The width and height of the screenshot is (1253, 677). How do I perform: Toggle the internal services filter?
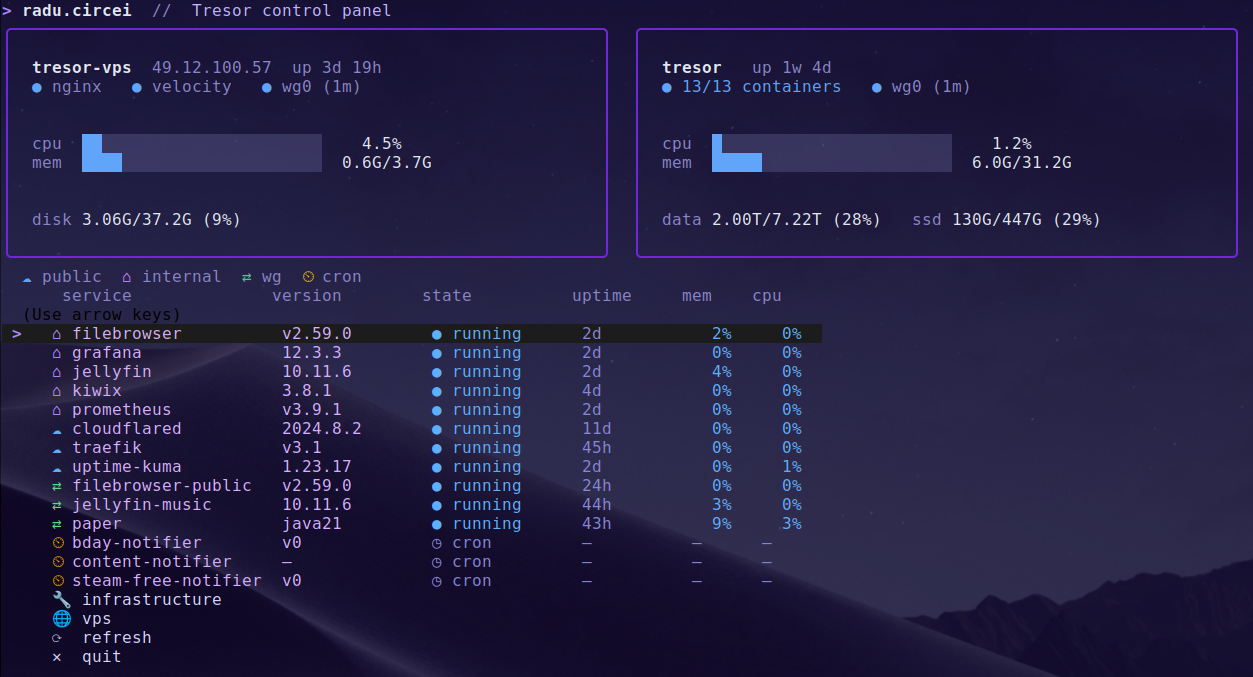(181, 276)
